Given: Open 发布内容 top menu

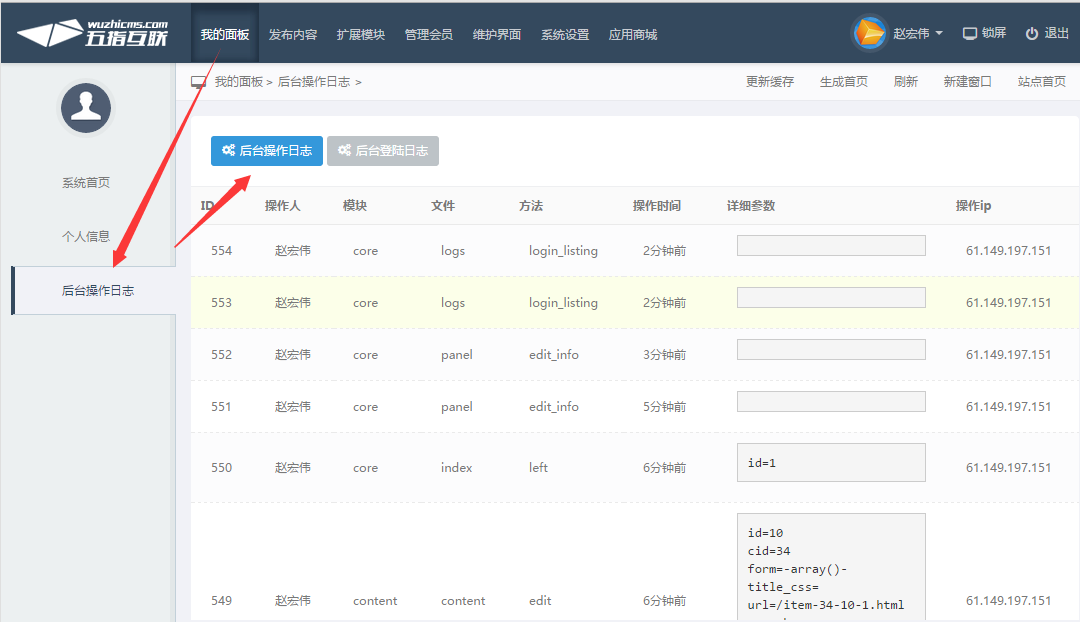Looking at the screenshot, I should [x=293, y=34].
